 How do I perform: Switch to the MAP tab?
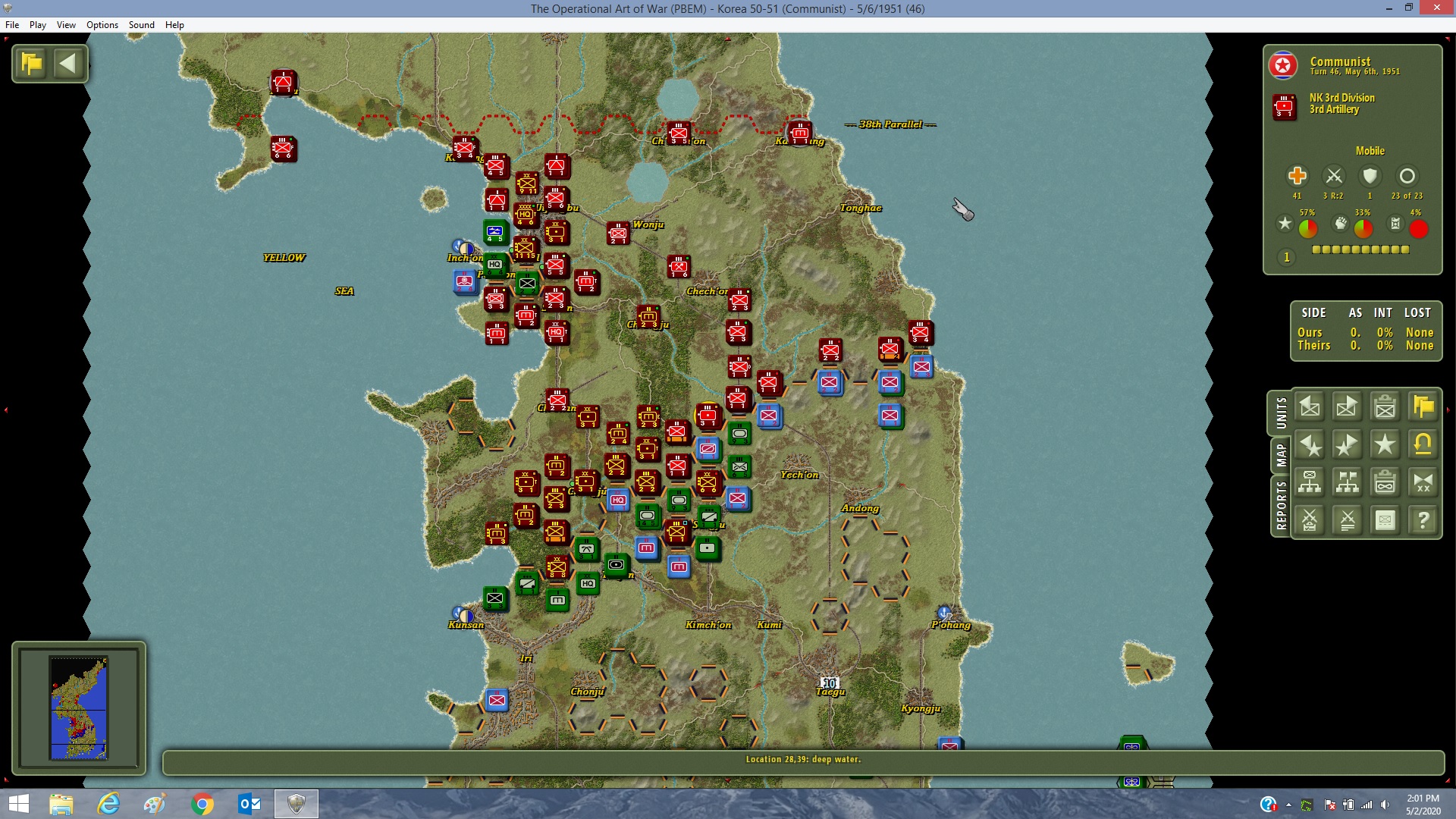(1281, 455)
